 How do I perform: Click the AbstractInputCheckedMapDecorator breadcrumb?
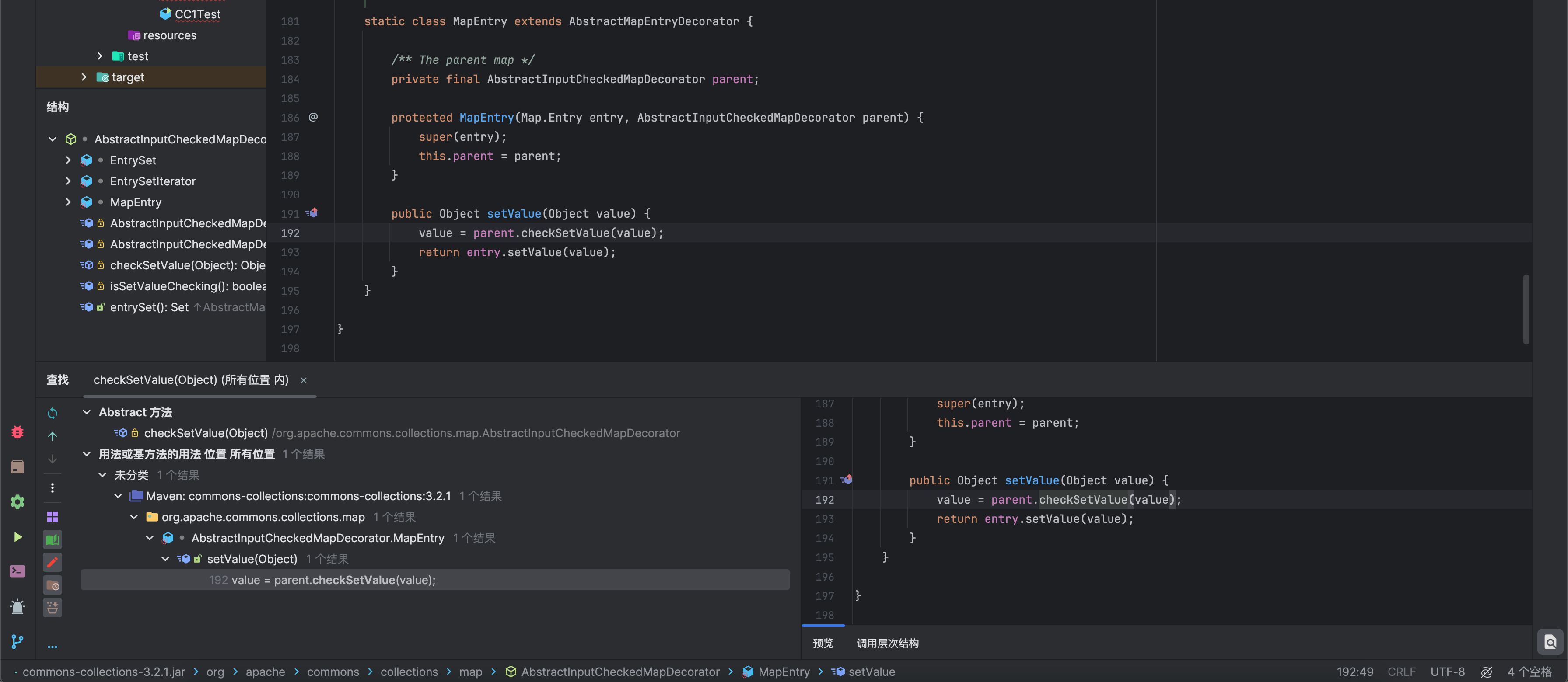[x=613, y=672]
